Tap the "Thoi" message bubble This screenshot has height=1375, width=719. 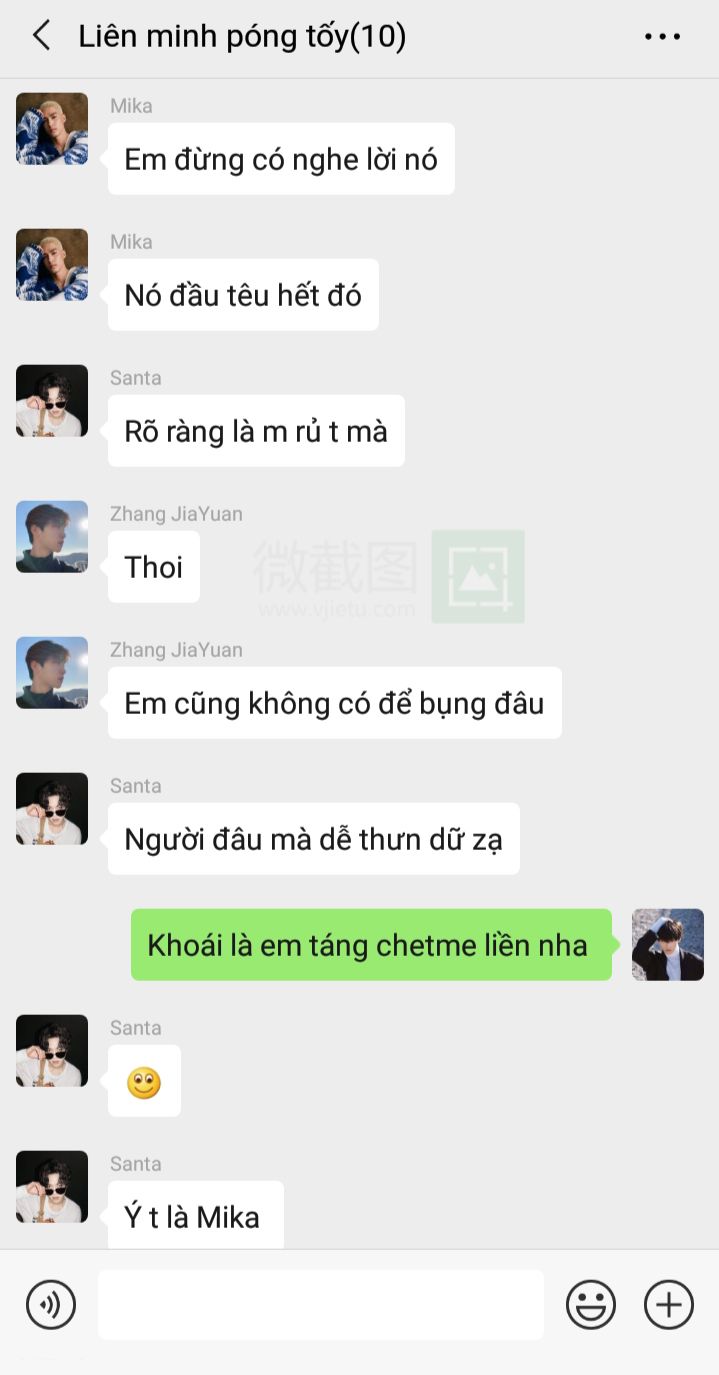[x=154, y=567]
